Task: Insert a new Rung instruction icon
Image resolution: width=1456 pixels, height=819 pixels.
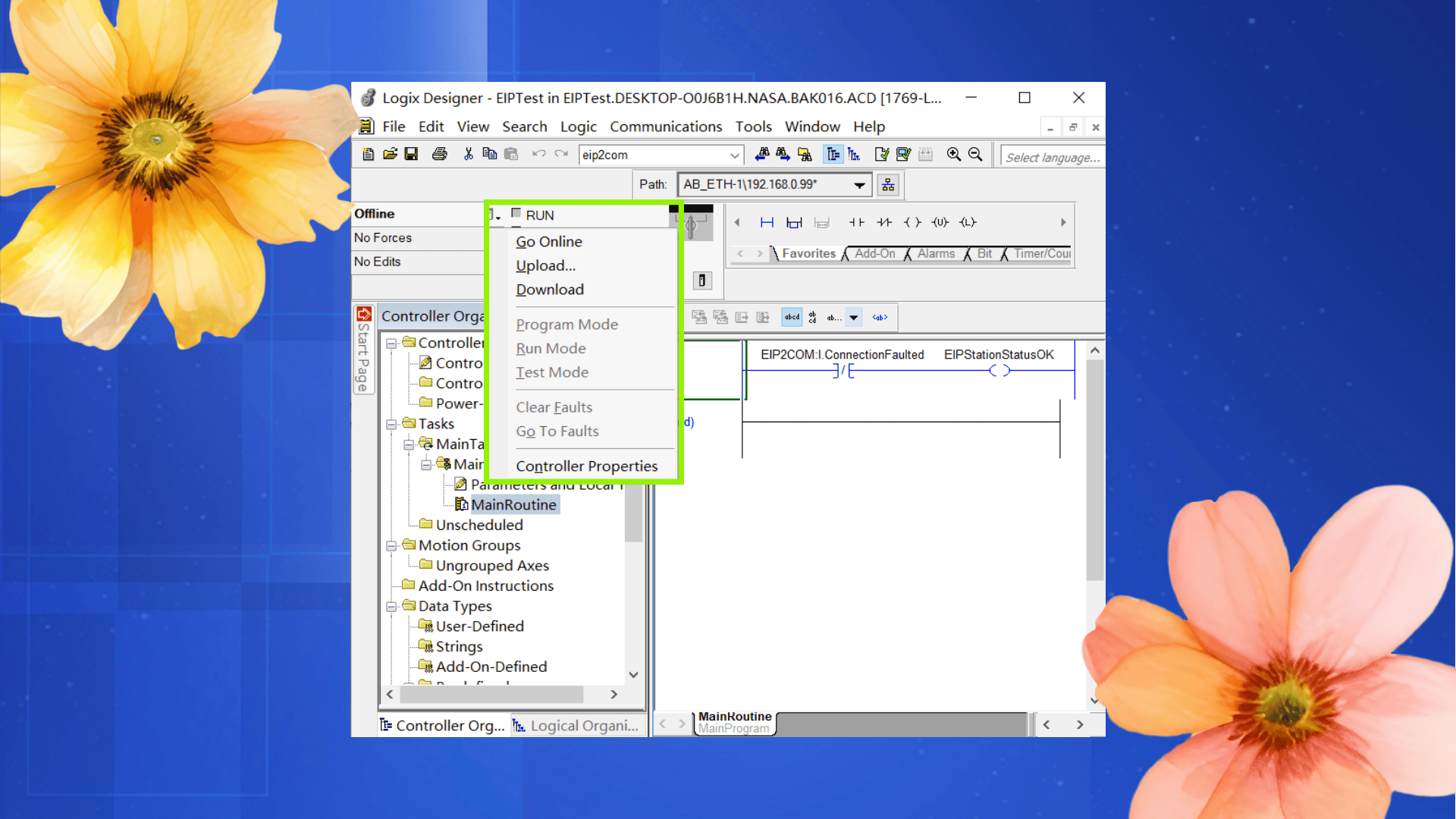Action: coord(767,222)
